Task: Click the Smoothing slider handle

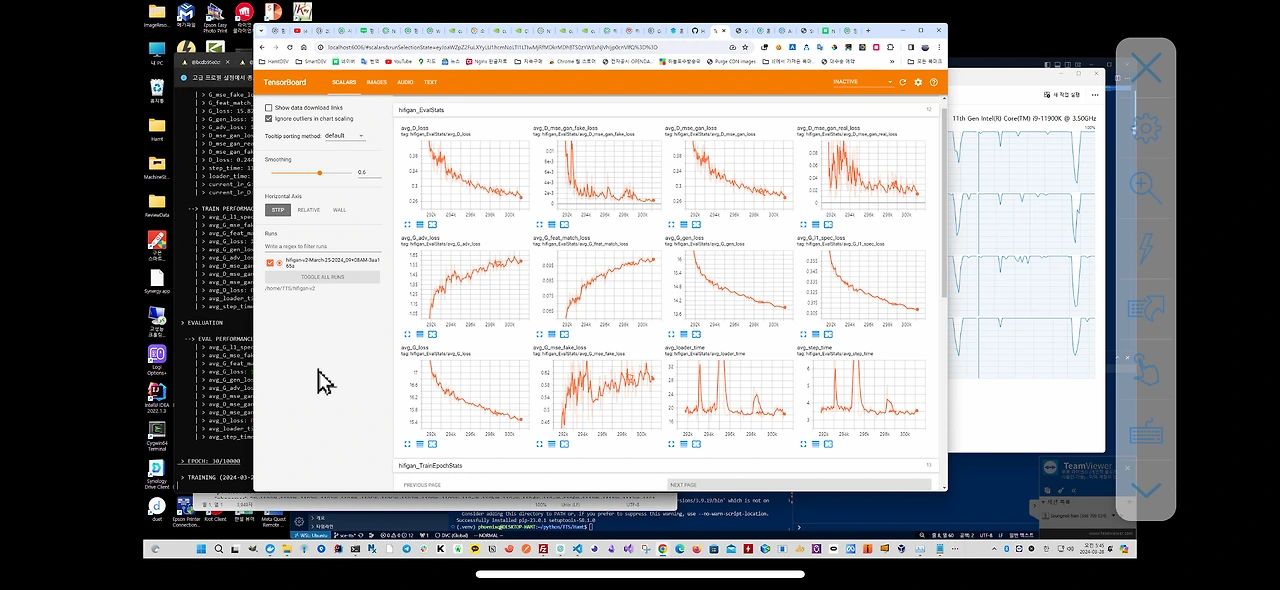Action: coord(319,173)
